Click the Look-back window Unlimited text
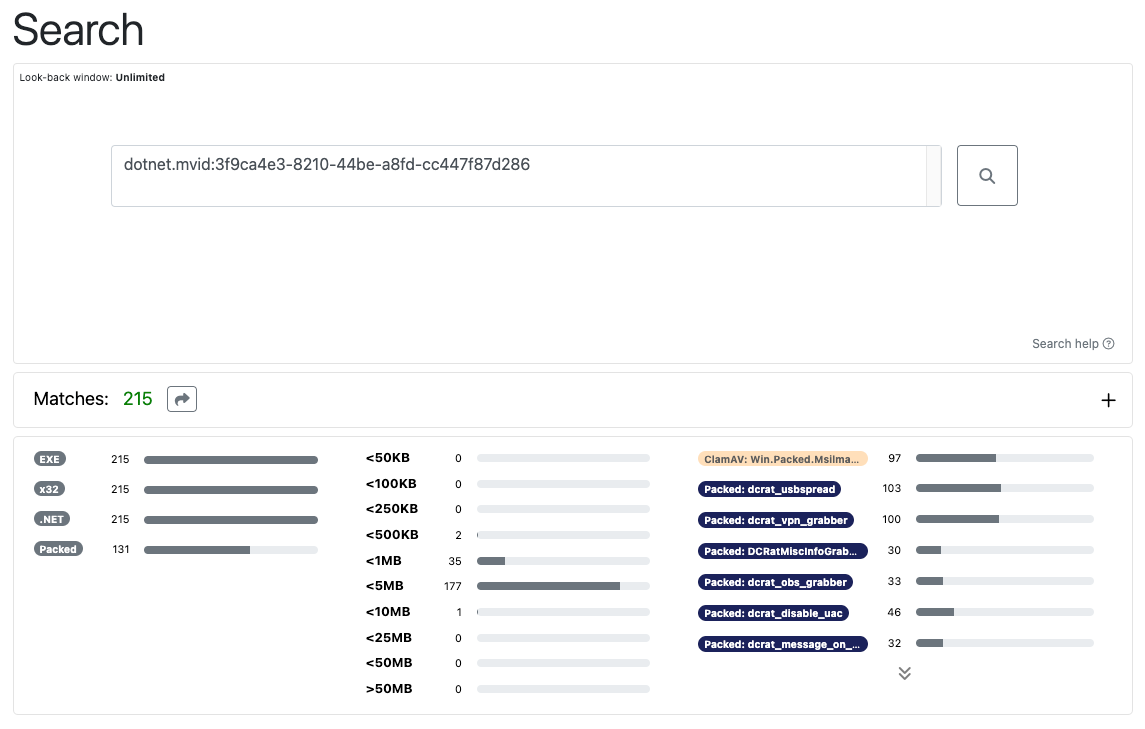 coord(92,77)
